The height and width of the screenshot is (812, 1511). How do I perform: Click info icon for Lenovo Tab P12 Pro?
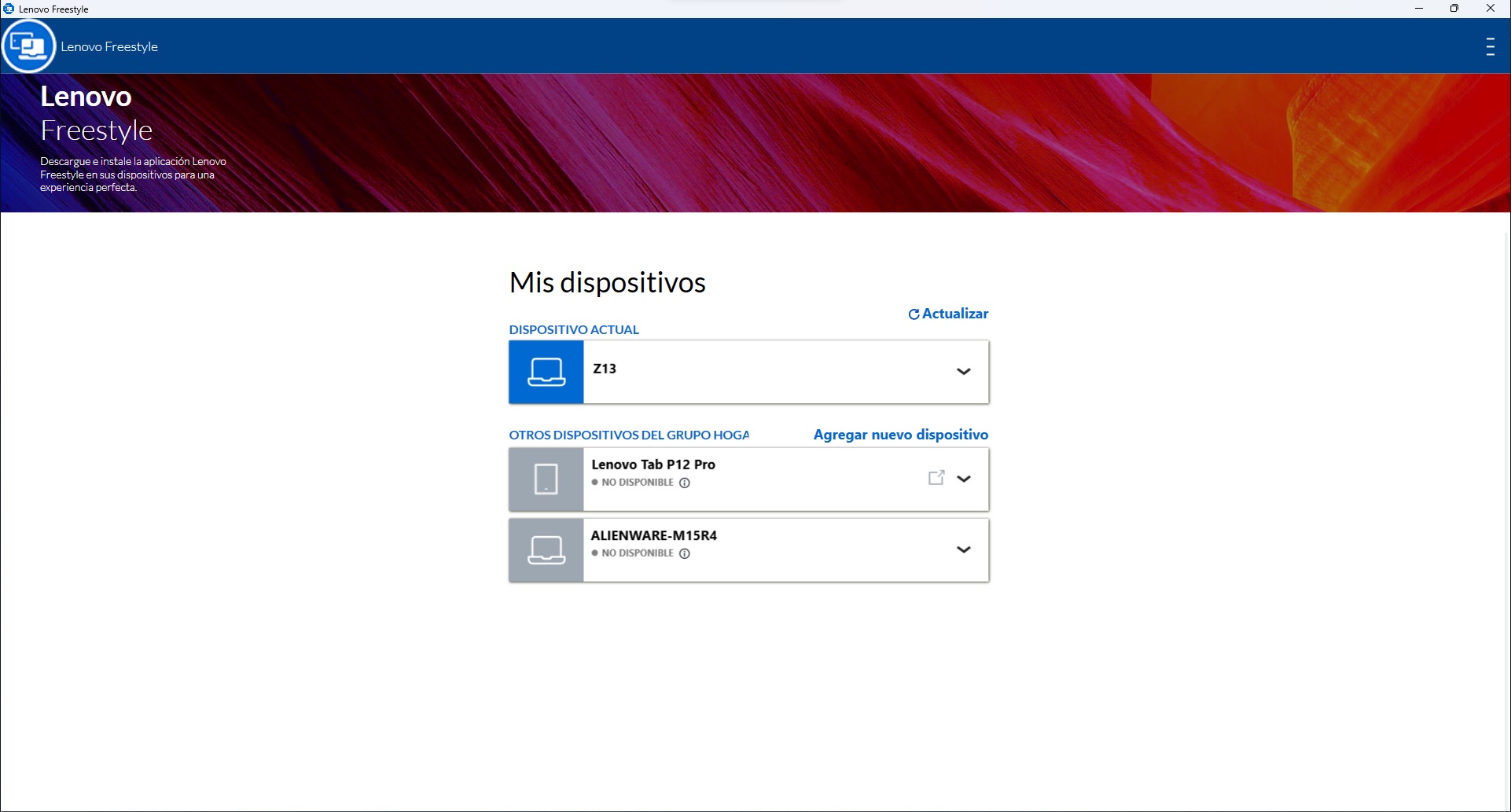pyautogui.click(x=685, y=483)
